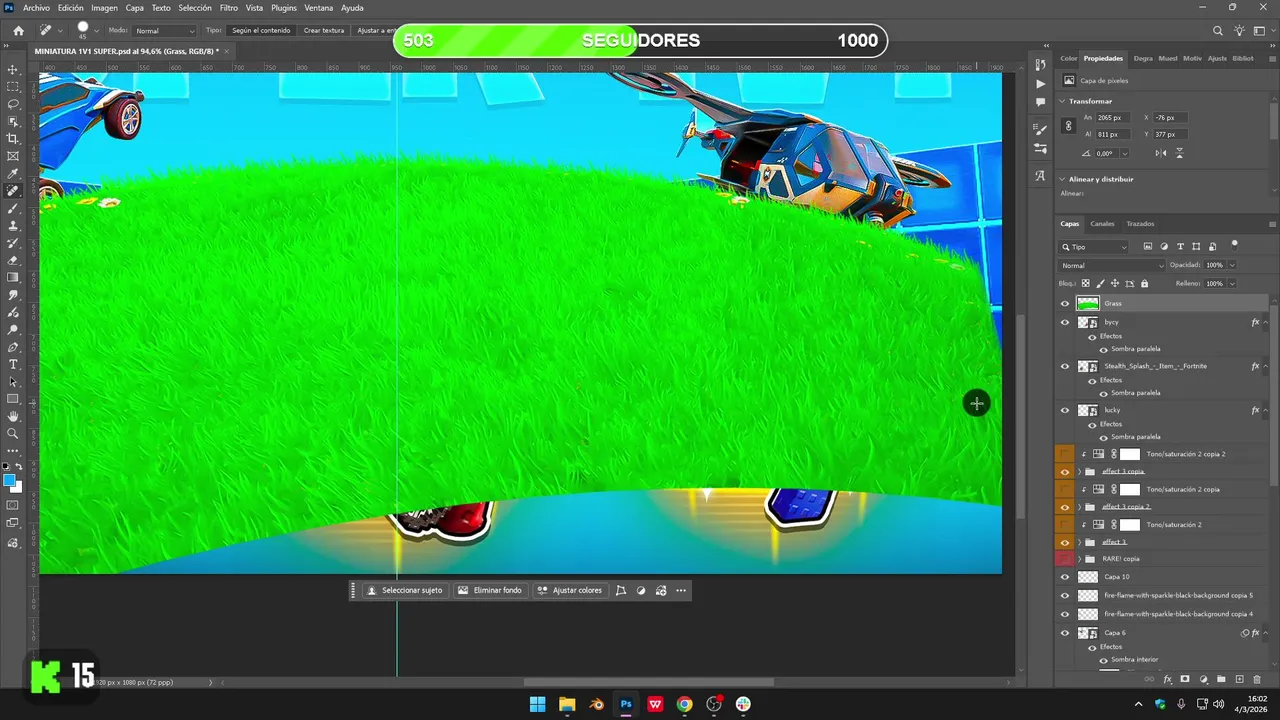Image resolution: width=1280 pixels, height=720 pixels.
Task: Collapse the Alinear y distribuir section
Action: pyautogui.click(x=1062, y=179)
